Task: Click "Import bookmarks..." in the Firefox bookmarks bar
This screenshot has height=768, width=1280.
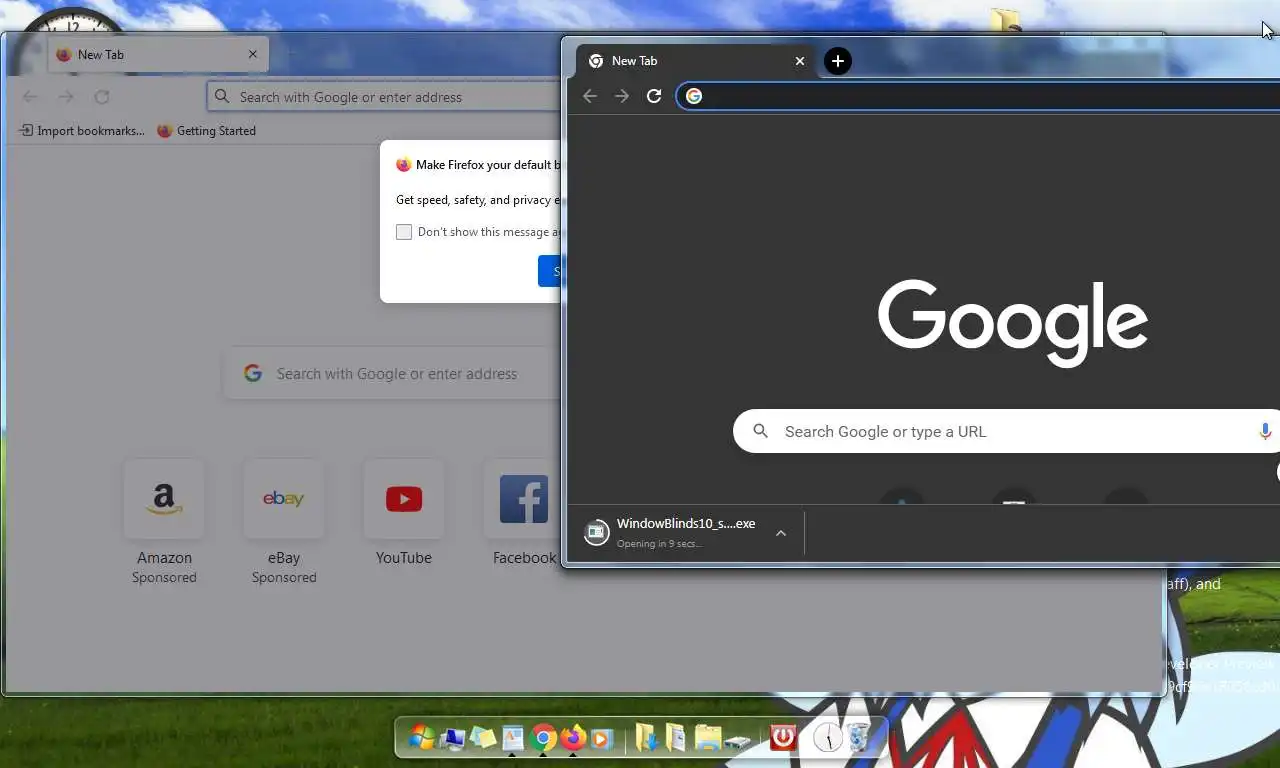Action: point(82,131)
